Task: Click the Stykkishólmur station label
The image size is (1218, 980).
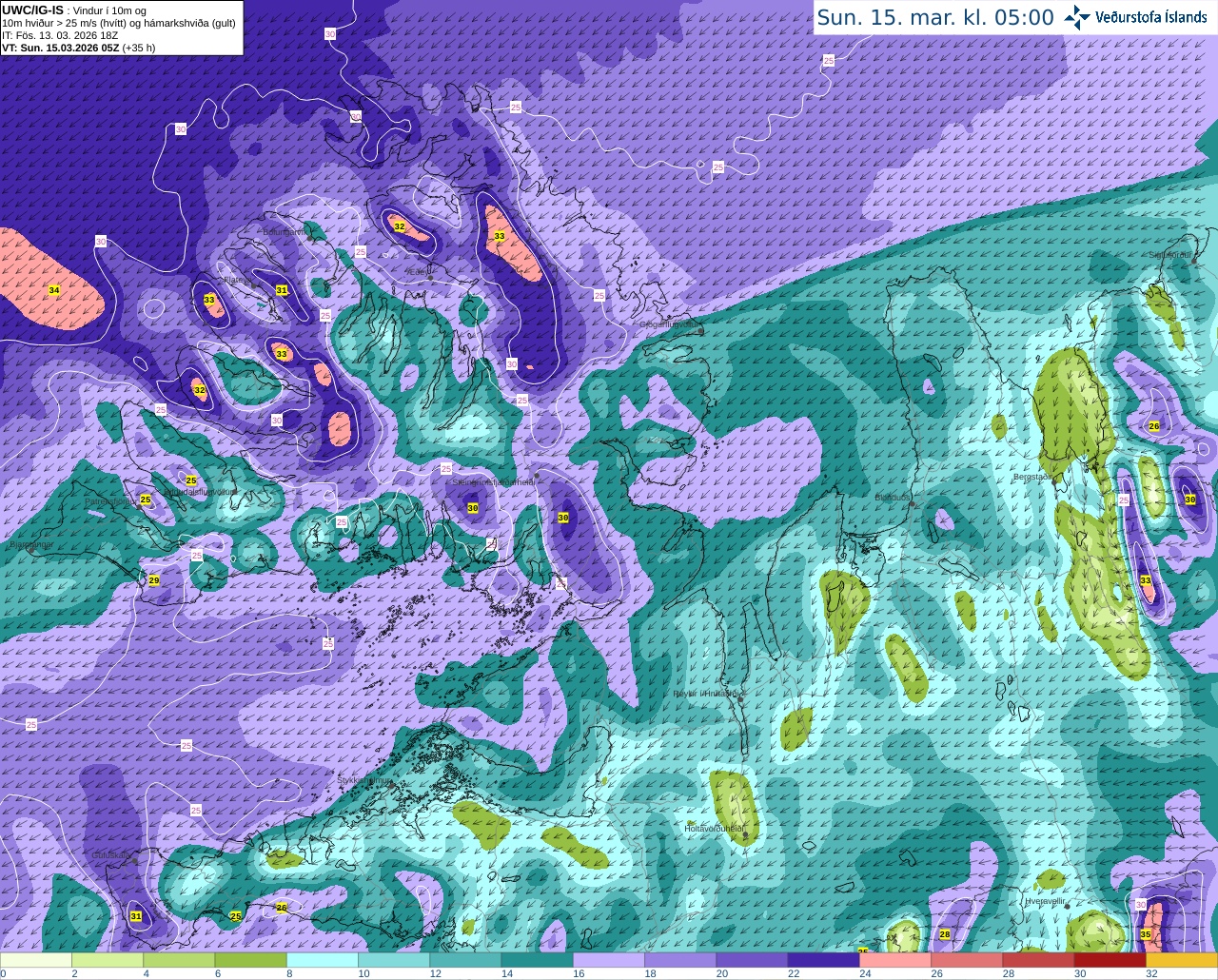Action: coord(364,780)
